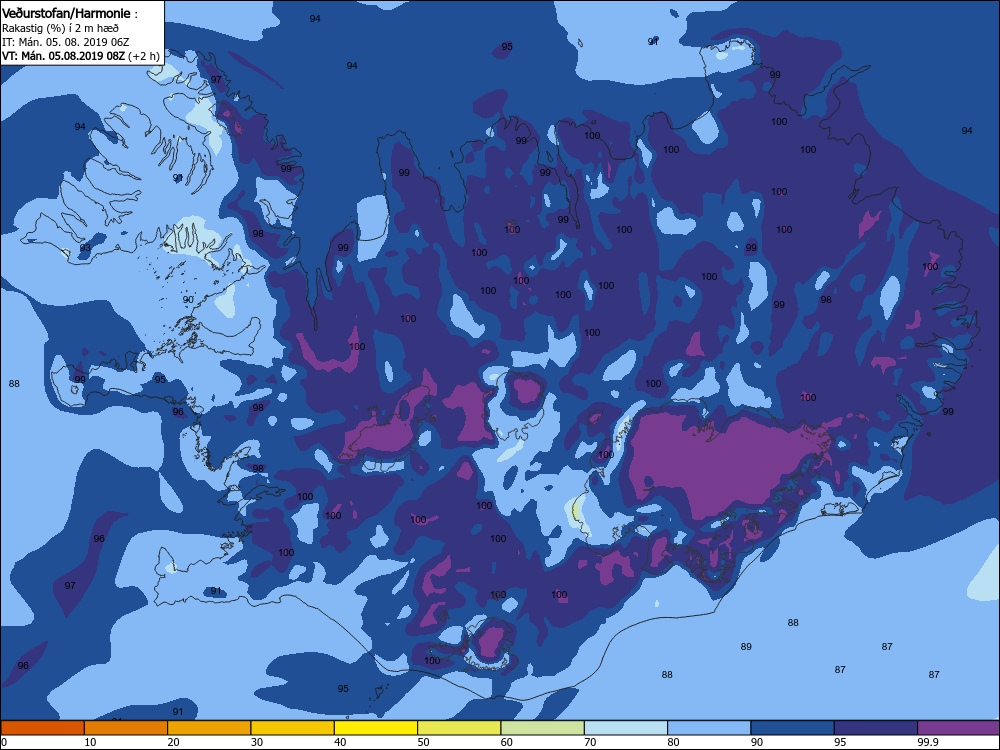Click the dark orange 0–10 legend swatch
Viewport: 1000px width, 750px height.
tap(42, 728)
